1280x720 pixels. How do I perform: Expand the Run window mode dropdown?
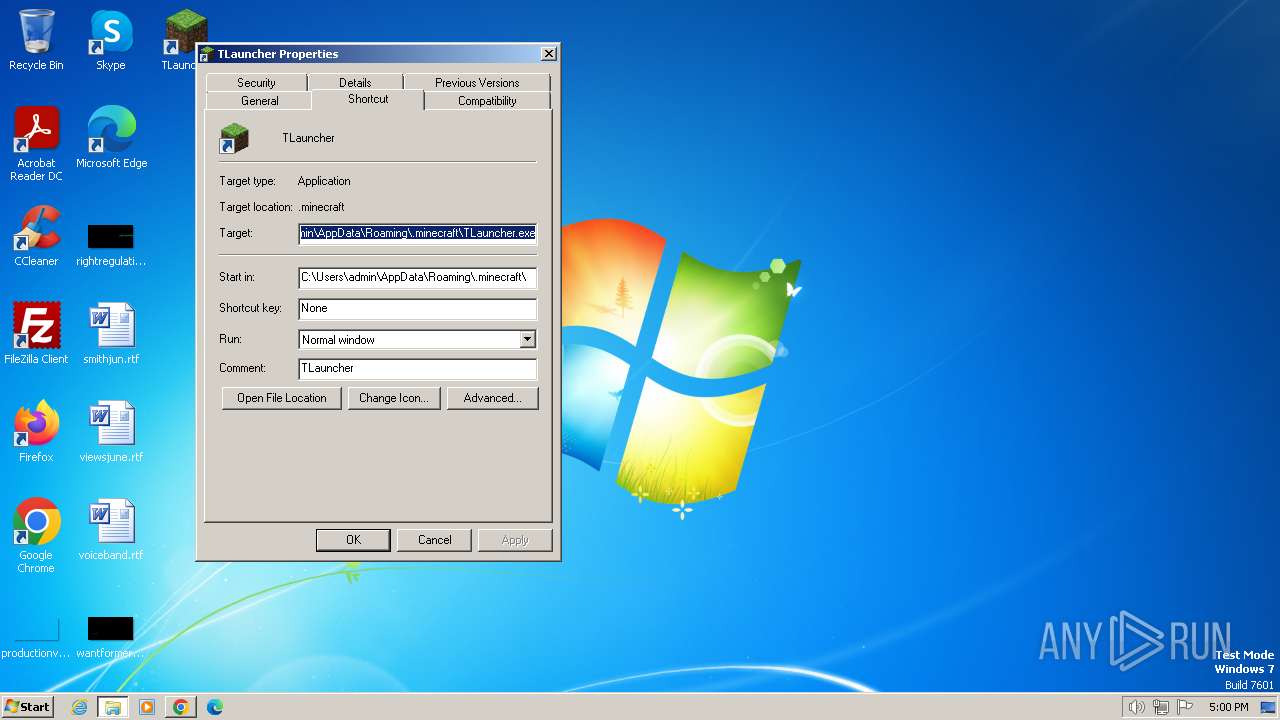pos(527,340)
